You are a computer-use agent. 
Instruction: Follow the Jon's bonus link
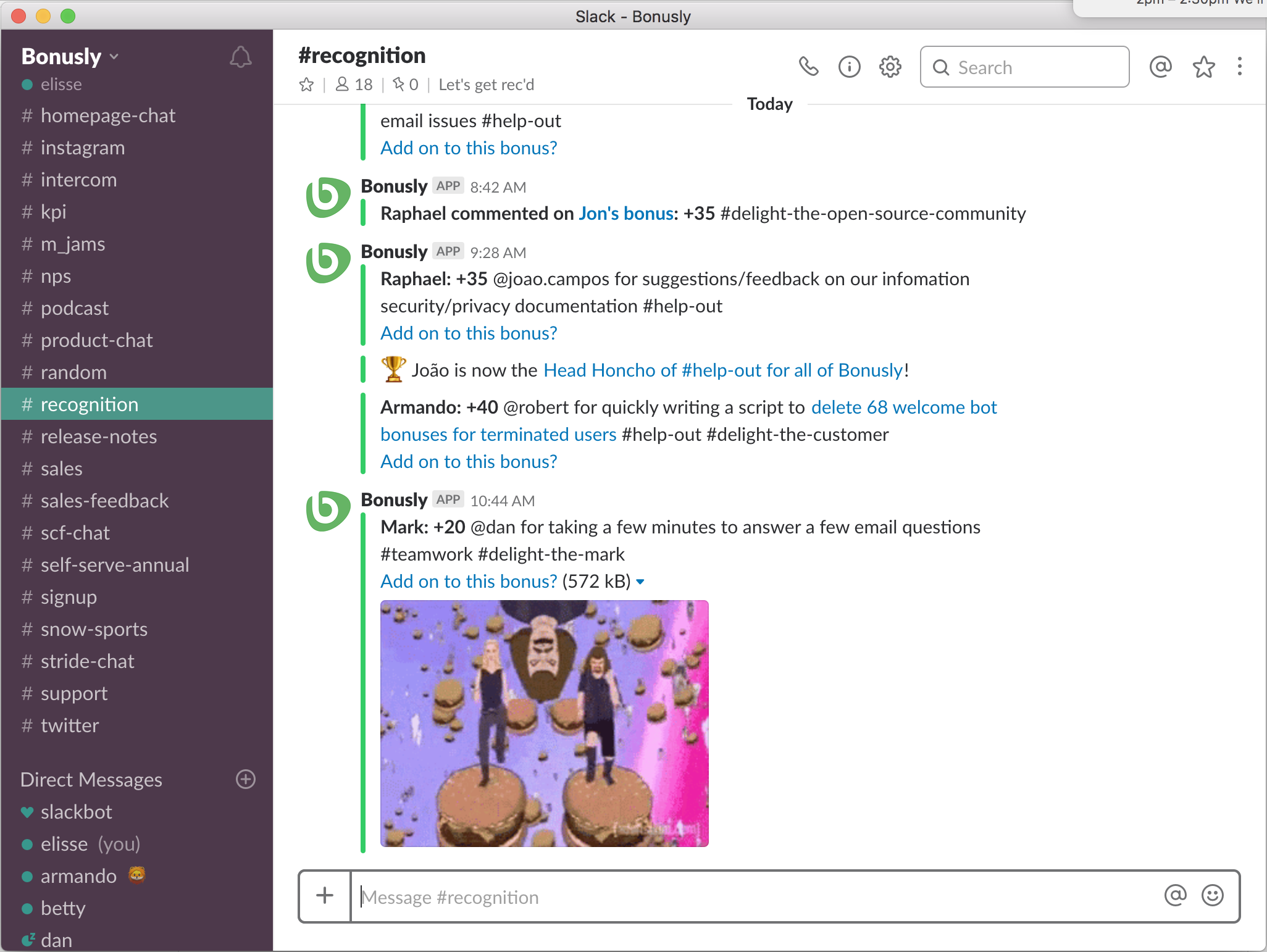pos(625,214)
